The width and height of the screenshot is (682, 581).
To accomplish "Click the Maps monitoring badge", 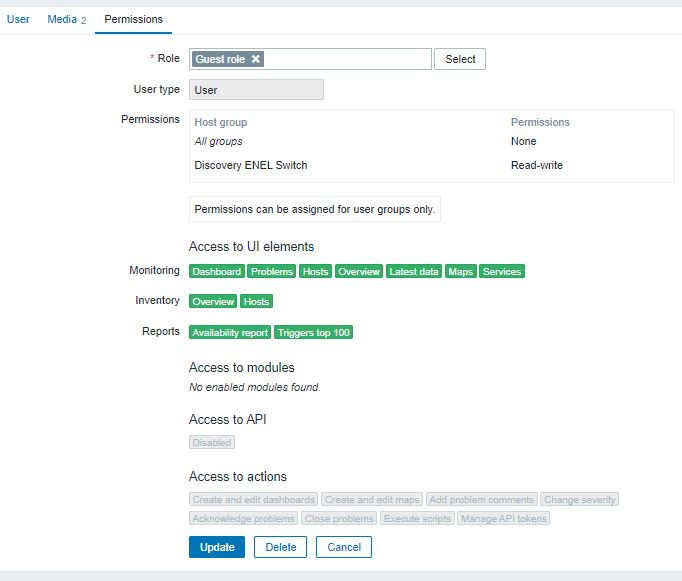I will [x=460, y=272].
